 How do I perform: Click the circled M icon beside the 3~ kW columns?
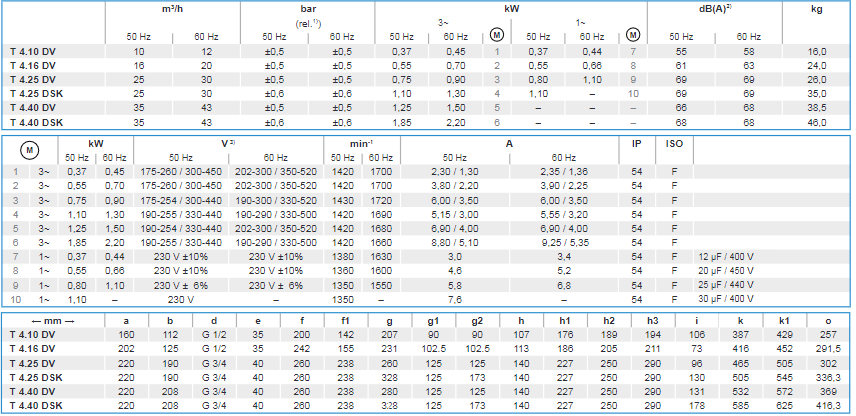click(x=497, y=35)
